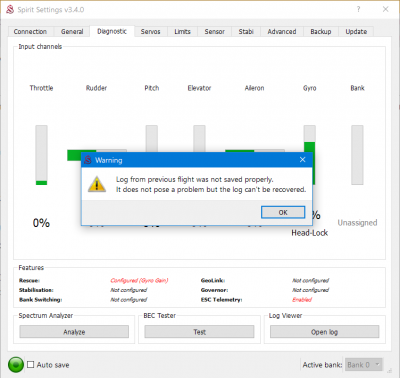Click the Bank channel level bar

click(x=357, y=155)
